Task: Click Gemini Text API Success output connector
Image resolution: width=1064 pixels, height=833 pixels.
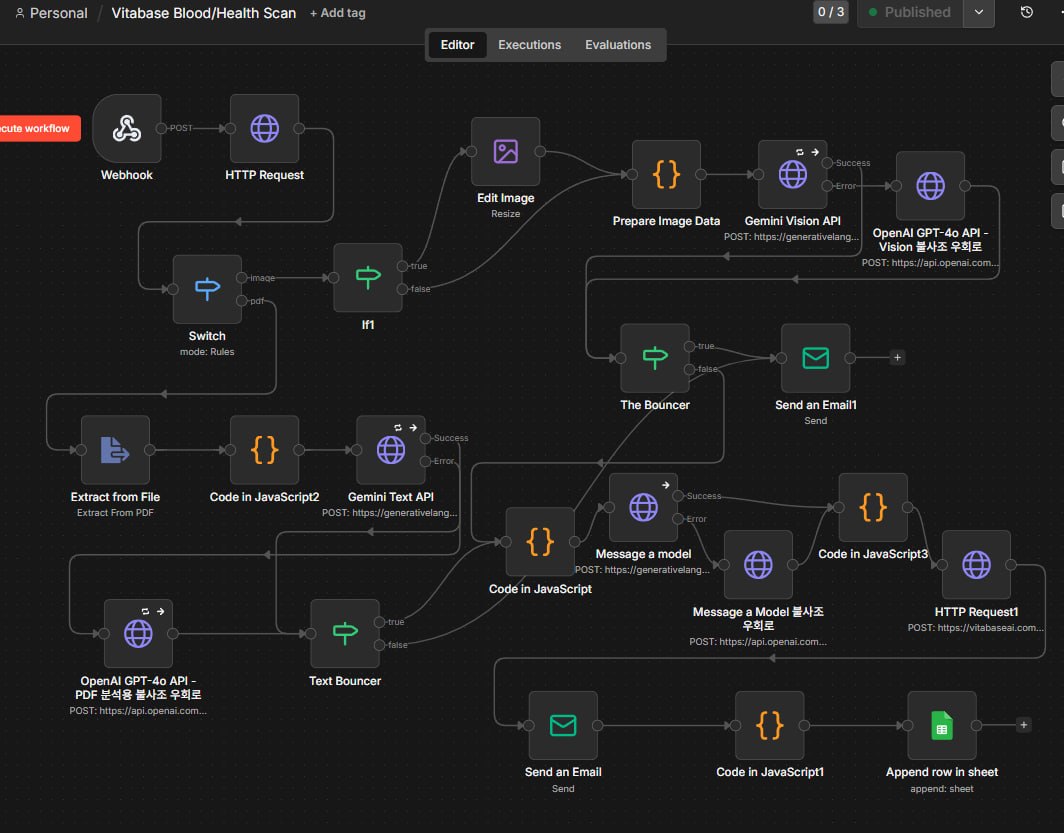Action: 425,438
